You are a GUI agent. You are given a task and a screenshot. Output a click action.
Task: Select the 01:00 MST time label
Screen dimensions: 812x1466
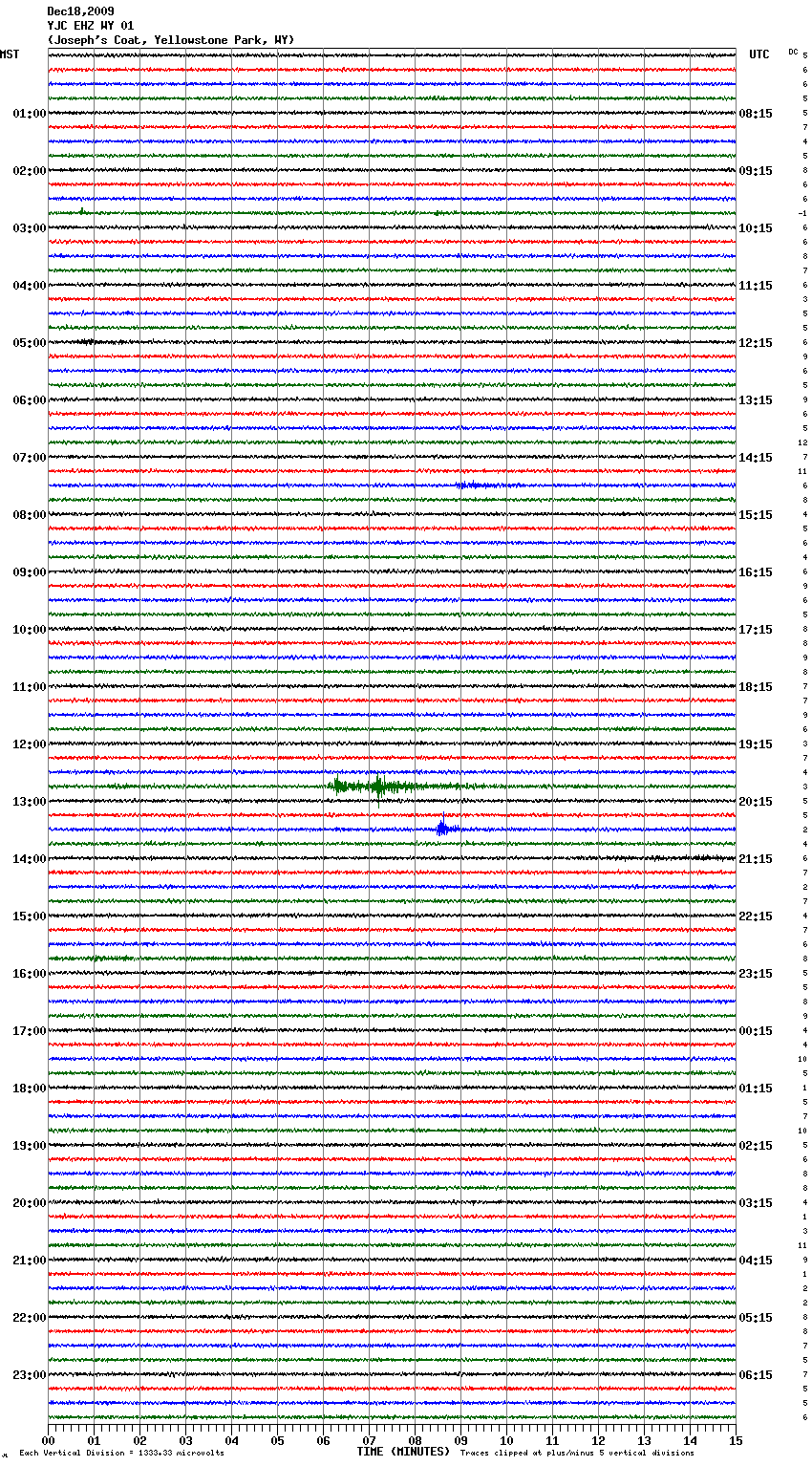click(29, 114)
